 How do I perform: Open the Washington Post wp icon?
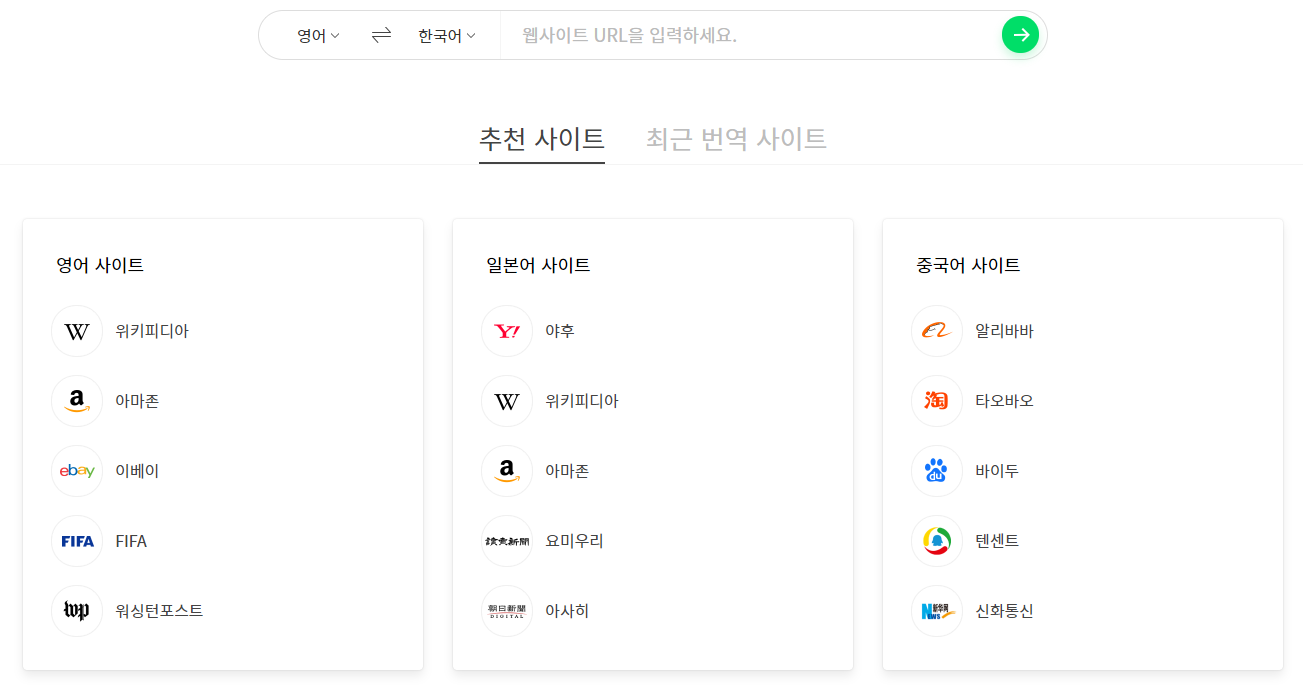(77, 611)
